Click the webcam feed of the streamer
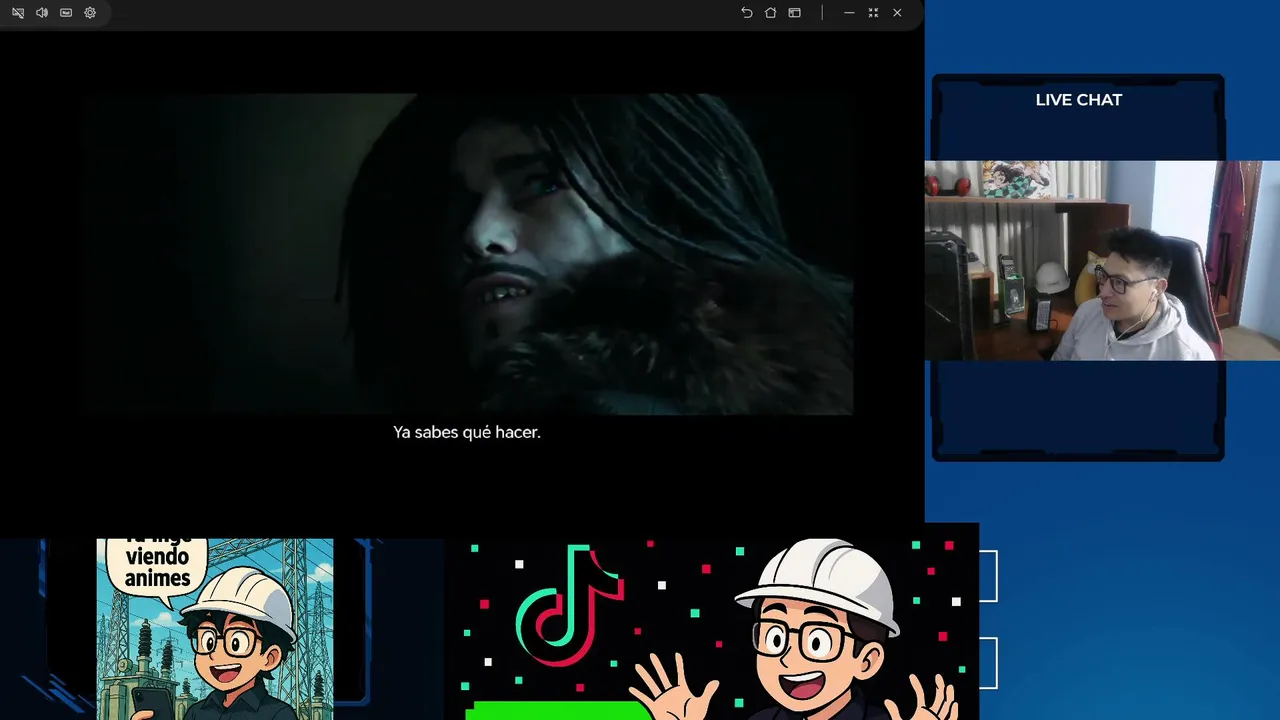This screenshot has width=1280, height=720. (1102, 260)
